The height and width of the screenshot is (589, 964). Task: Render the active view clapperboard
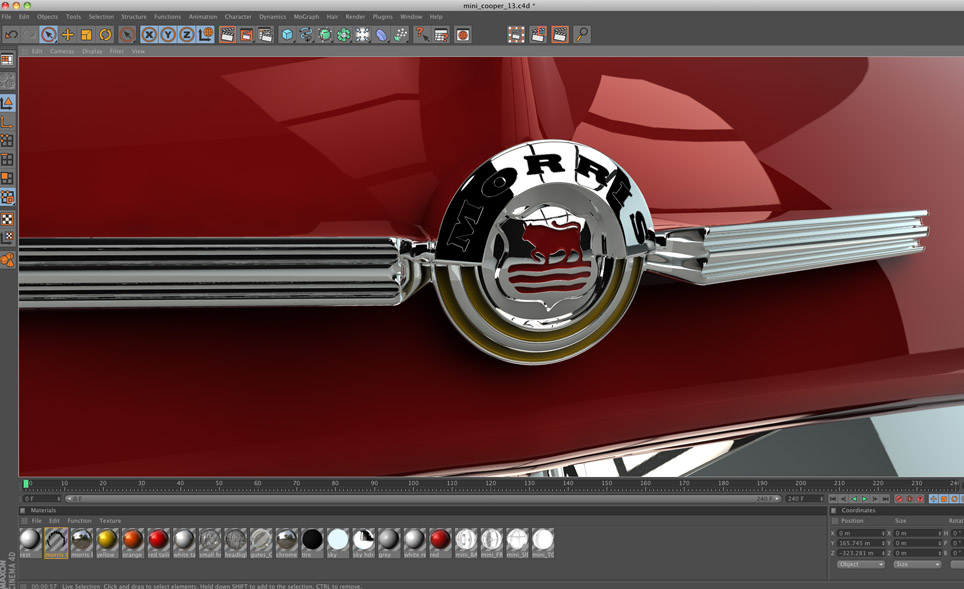228,35
